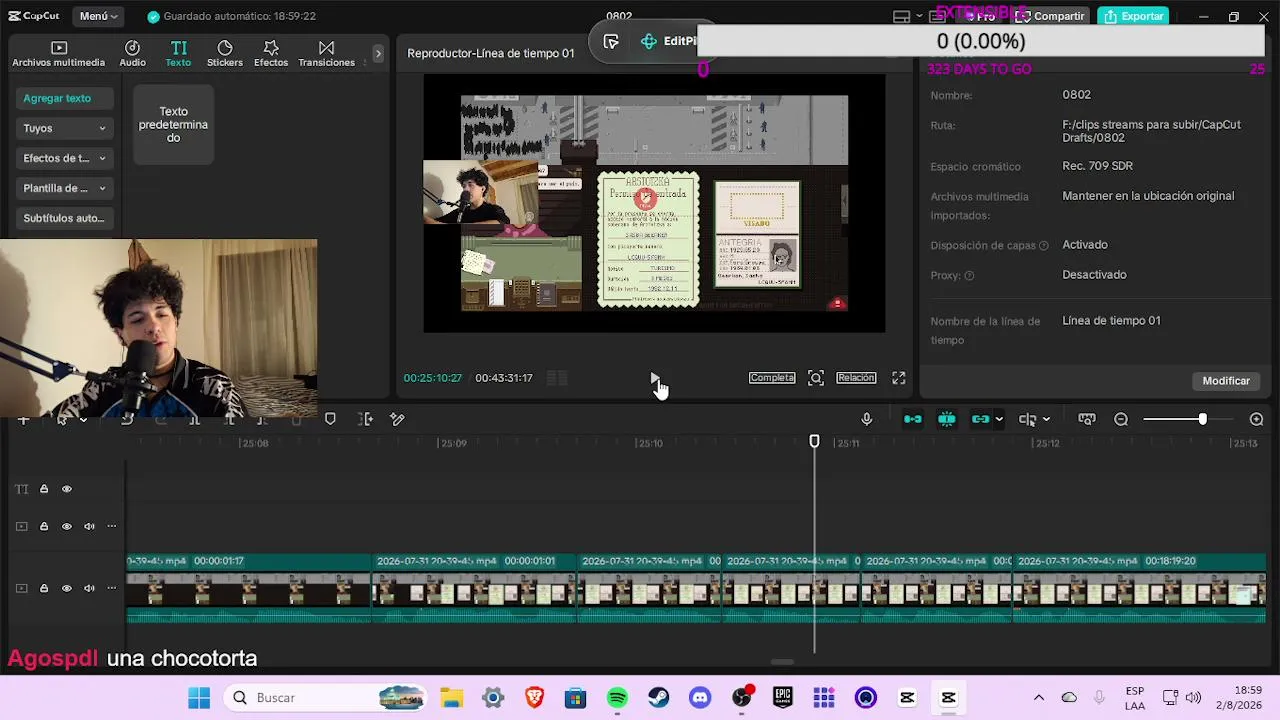Add a marker on the timeline

330,419
